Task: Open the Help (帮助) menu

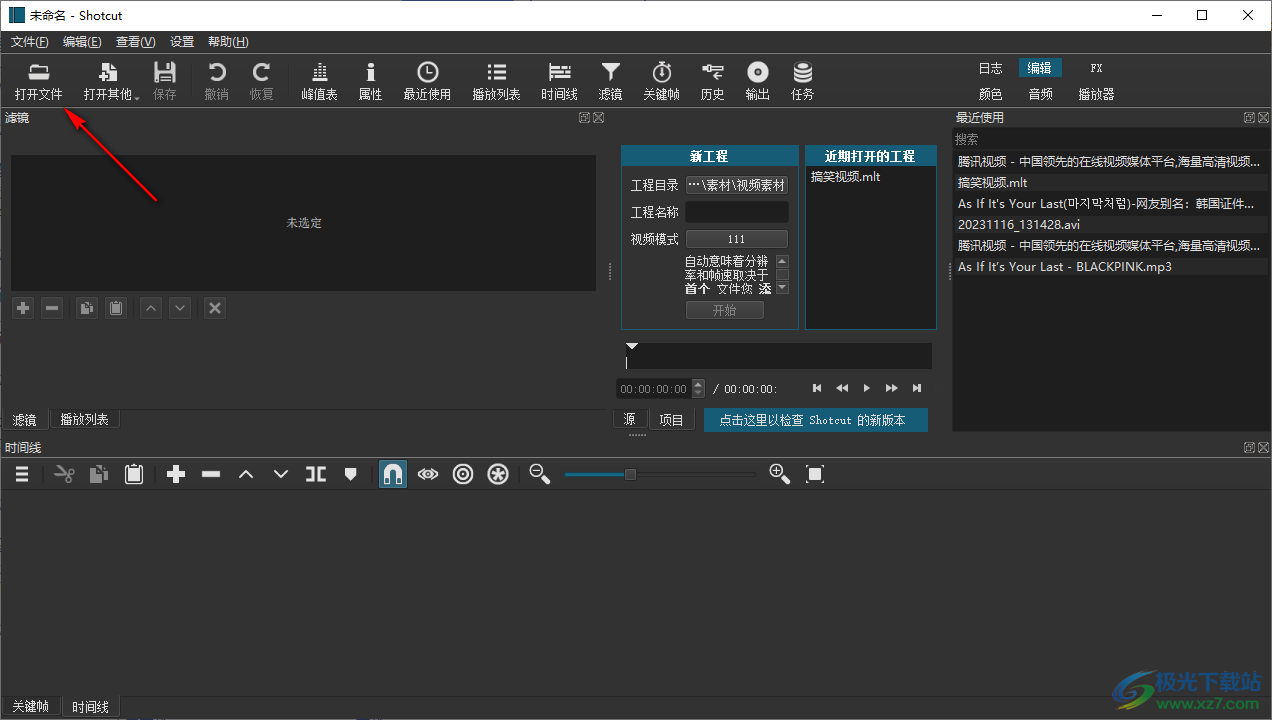Action: pyautogui.click(x=228, y=42)
